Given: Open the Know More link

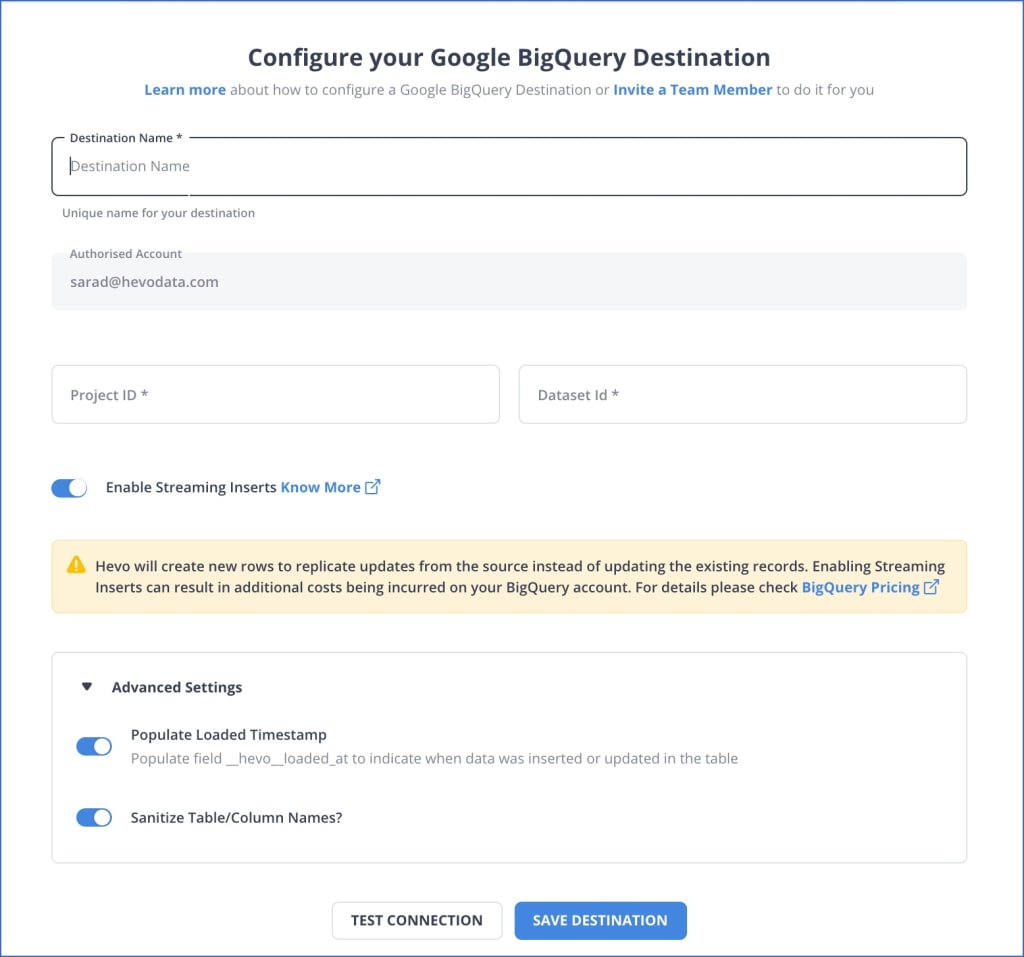Looking at the screenshot, I should click(321, 487).
